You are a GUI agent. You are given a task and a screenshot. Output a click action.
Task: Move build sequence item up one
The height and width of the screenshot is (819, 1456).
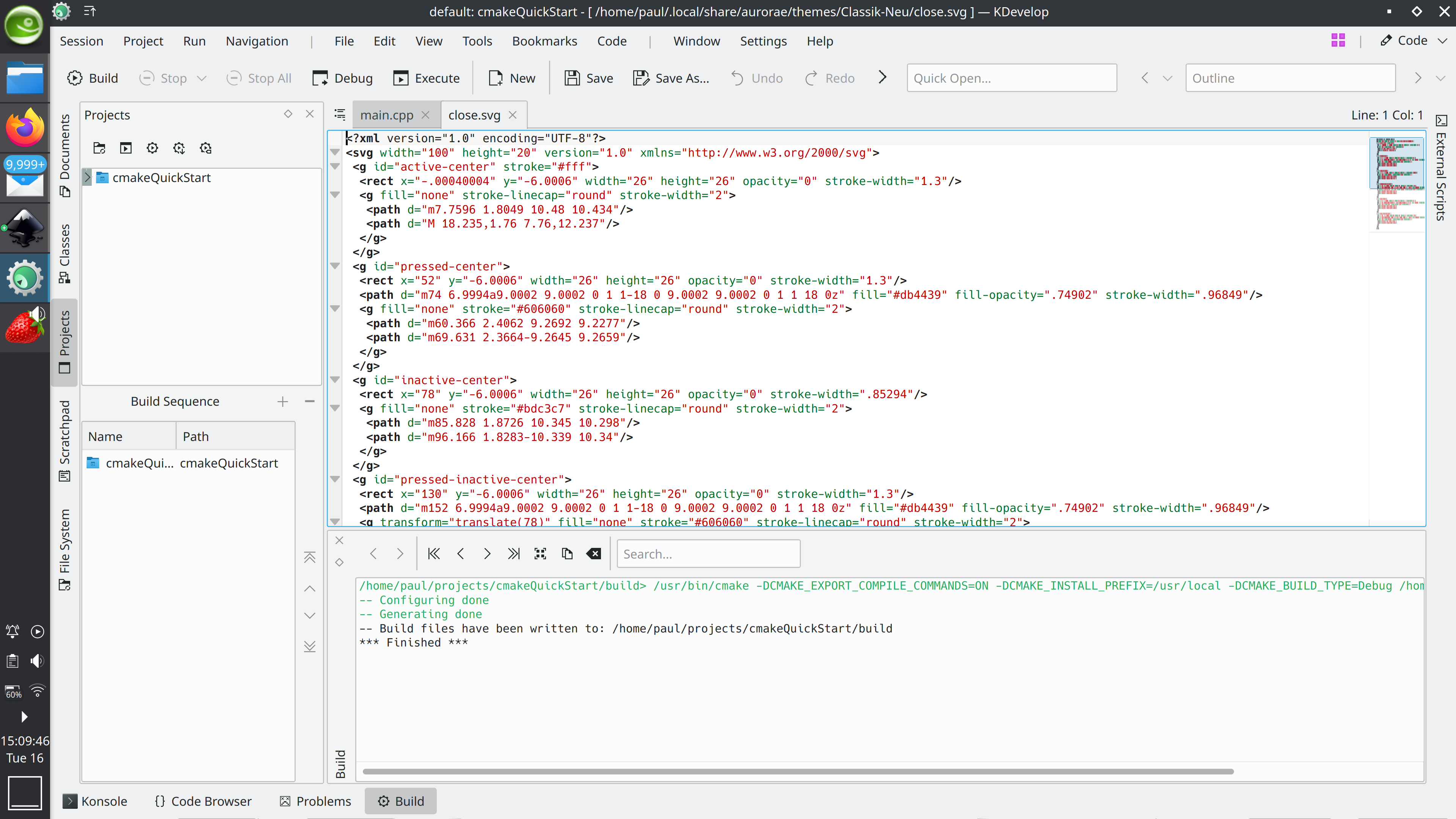pos(310,588)
